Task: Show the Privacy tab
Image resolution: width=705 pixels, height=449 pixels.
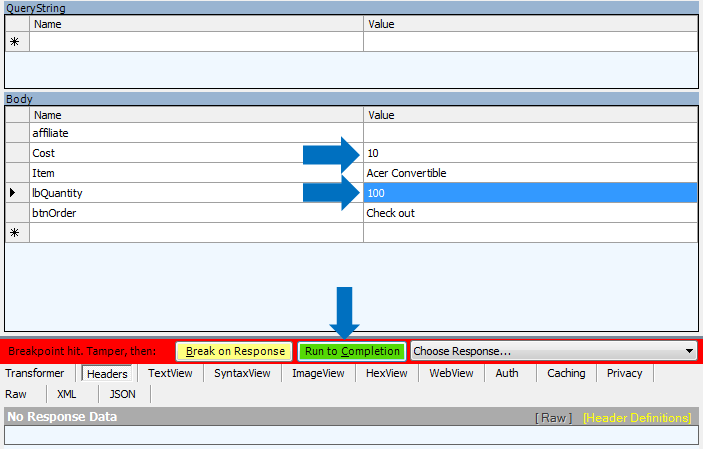Action: point(625,373)
